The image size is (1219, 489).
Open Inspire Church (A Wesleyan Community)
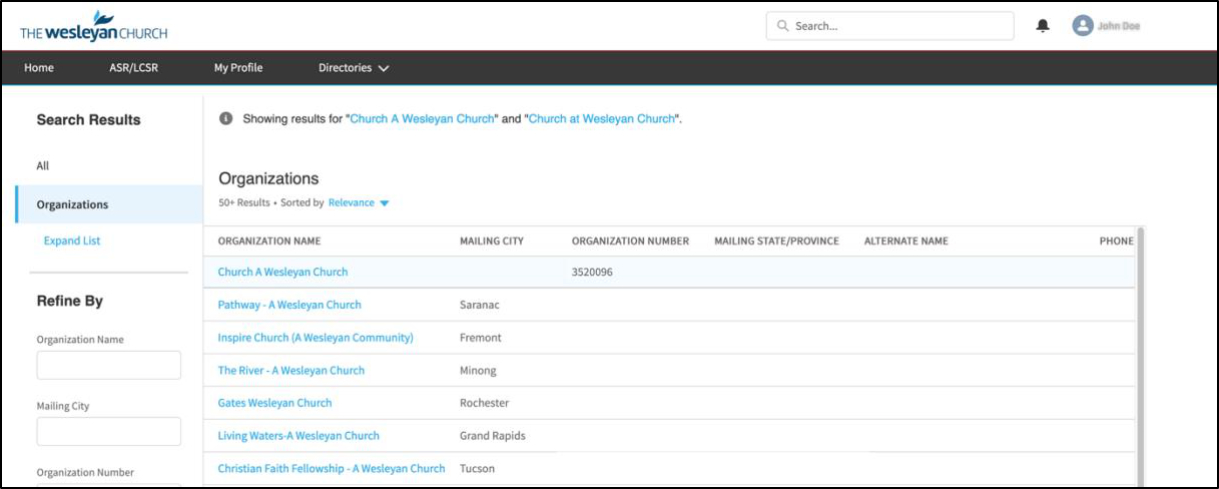click(x=315, y=338)
